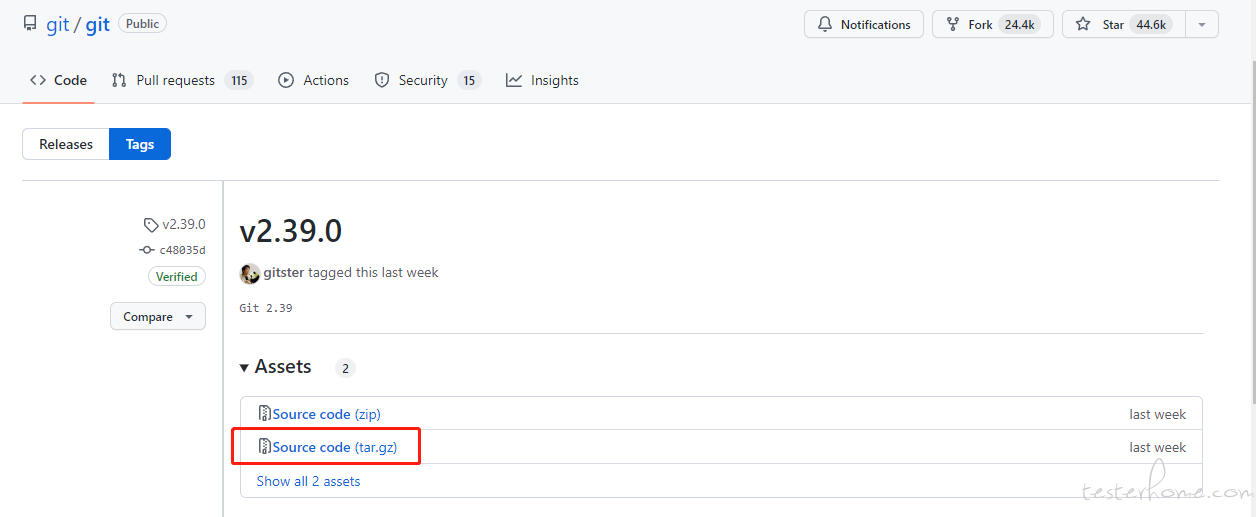Open the Compare dropdown

(x=158, y=316)
